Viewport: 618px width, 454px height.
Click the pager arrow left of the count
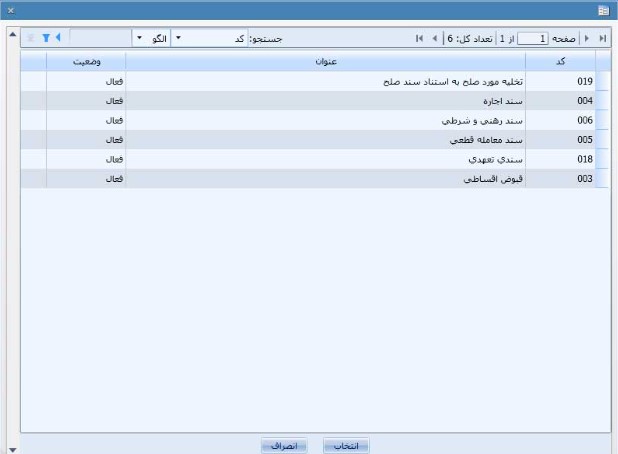(x=433, y=38)
